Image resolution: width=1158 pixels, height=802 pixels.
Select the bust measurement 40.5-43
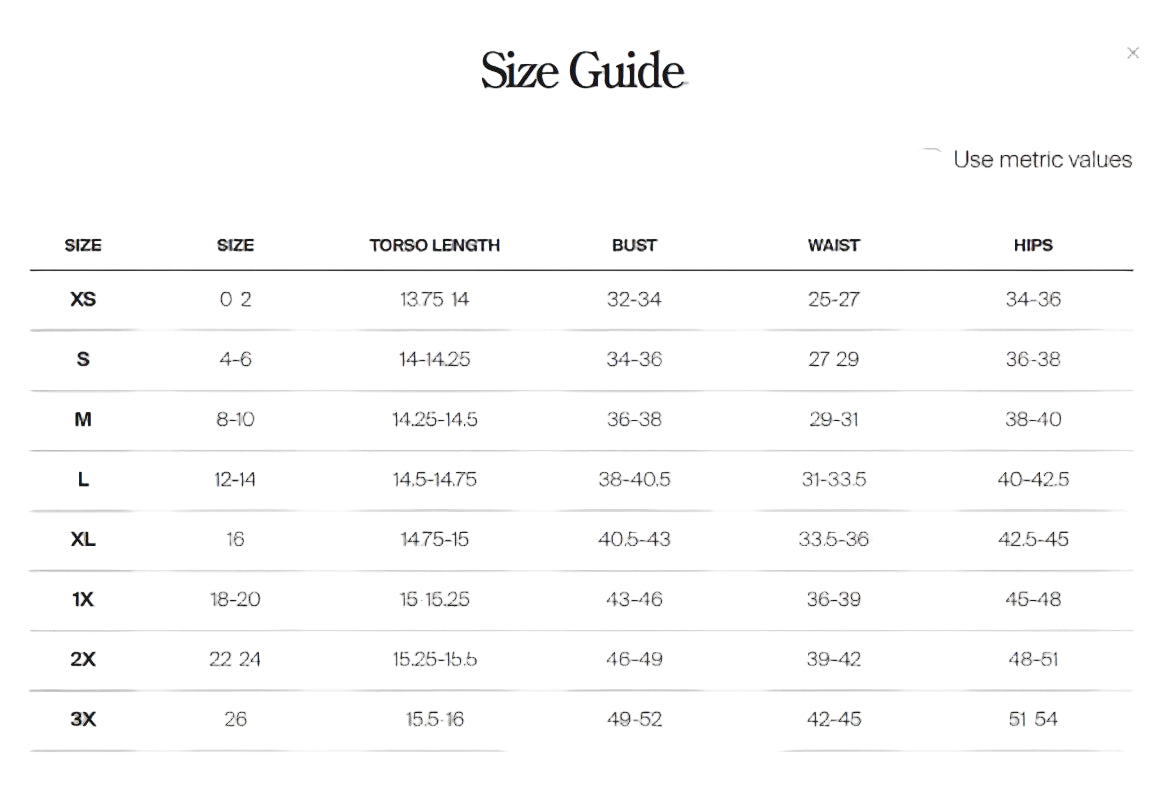coord(634,539)
